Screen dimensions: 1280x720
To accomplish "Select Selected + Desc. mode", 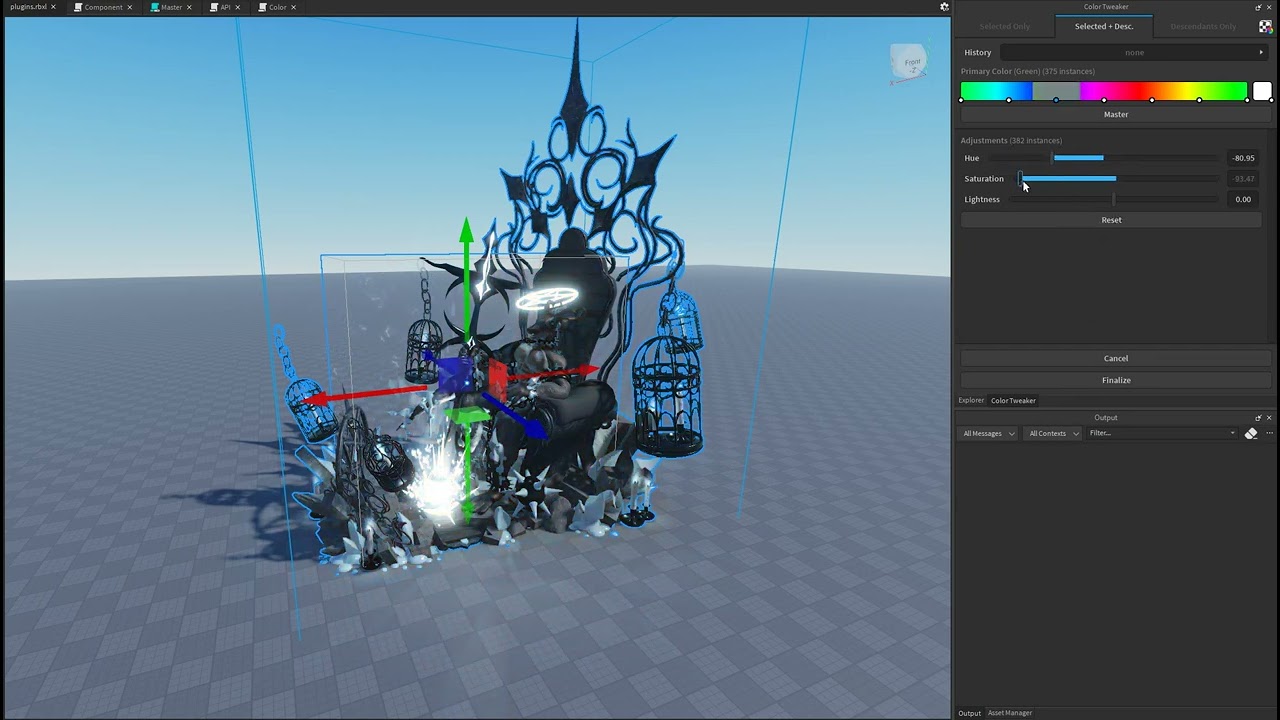I will click(x=1104, y=26).
